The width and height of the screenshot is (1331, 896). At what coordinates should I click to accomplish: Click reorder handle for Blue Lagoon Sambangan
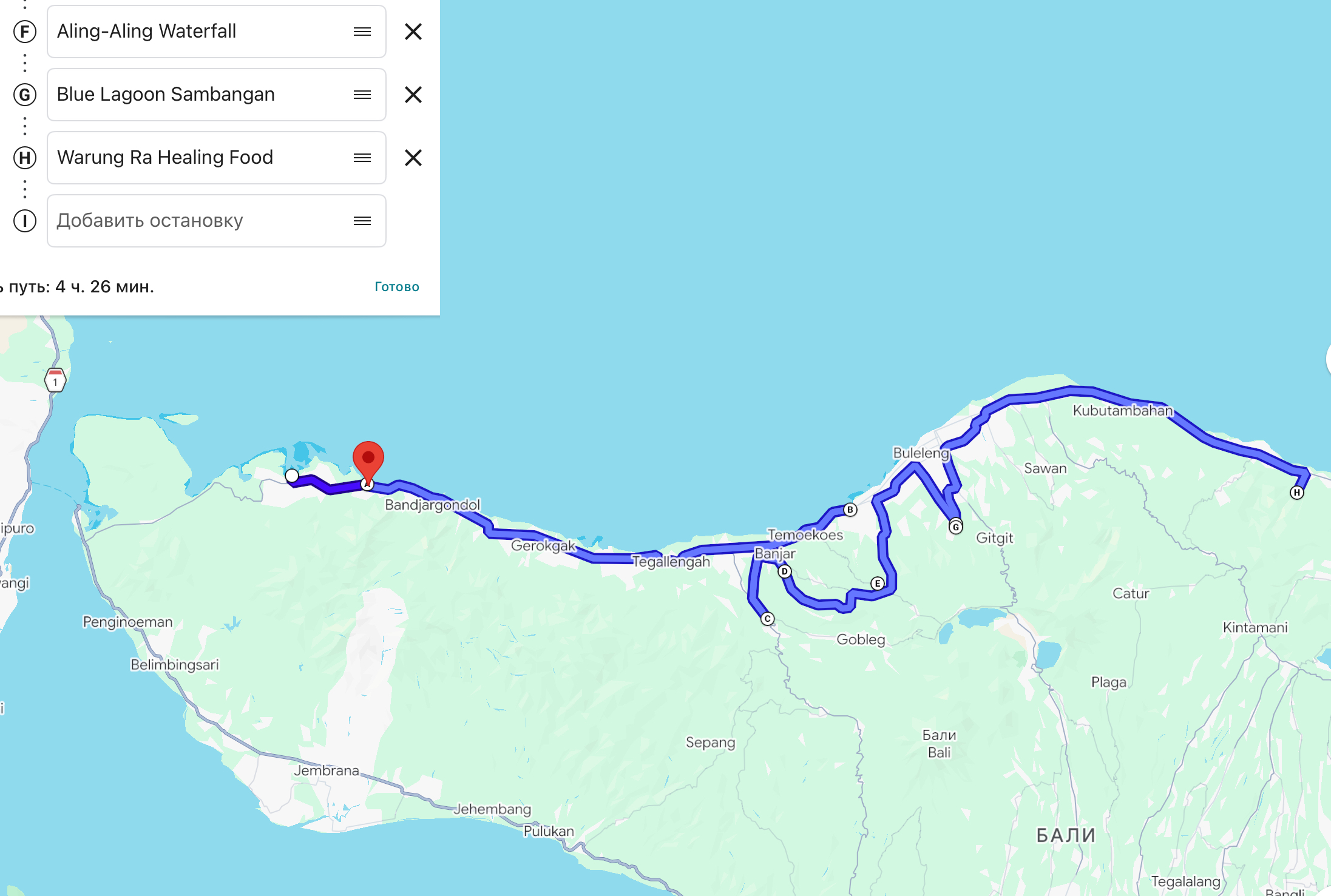(x=362, y=95)
